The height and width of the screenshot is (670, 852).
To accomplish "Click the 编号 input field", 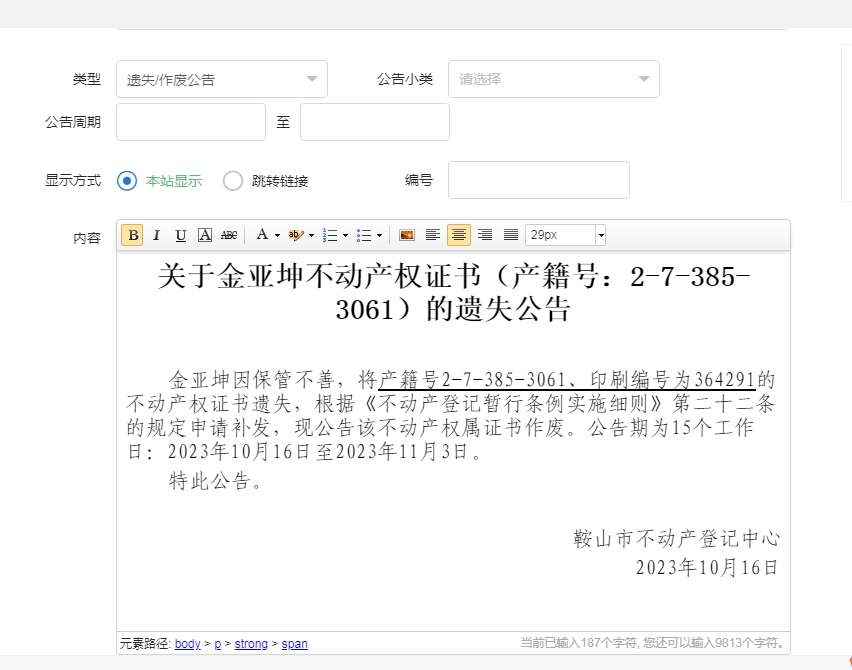I will pos(539,180).
